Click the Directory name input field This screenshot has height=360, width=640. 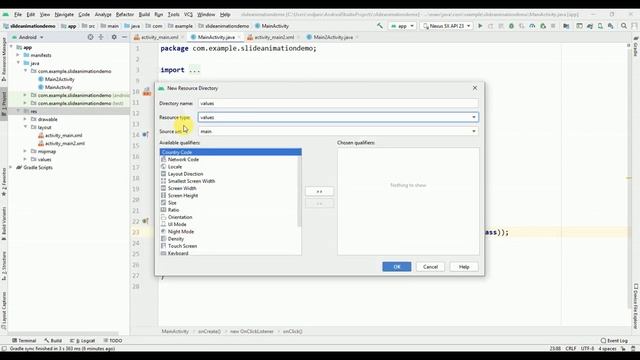click(338, 103)
